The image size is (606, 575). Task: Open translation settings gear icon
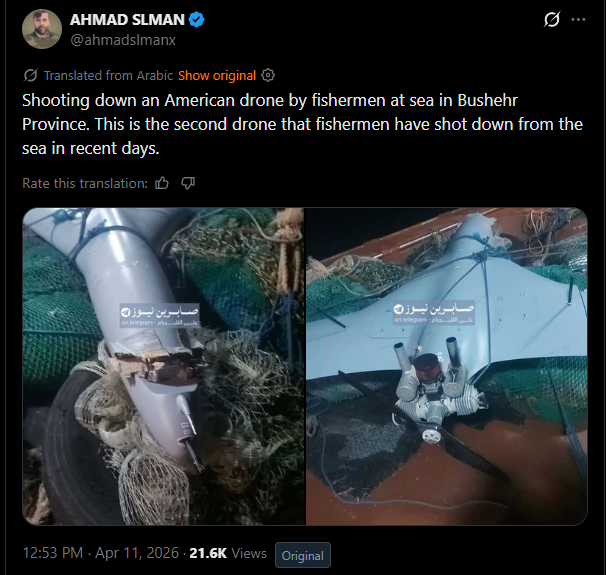point(268,75)
